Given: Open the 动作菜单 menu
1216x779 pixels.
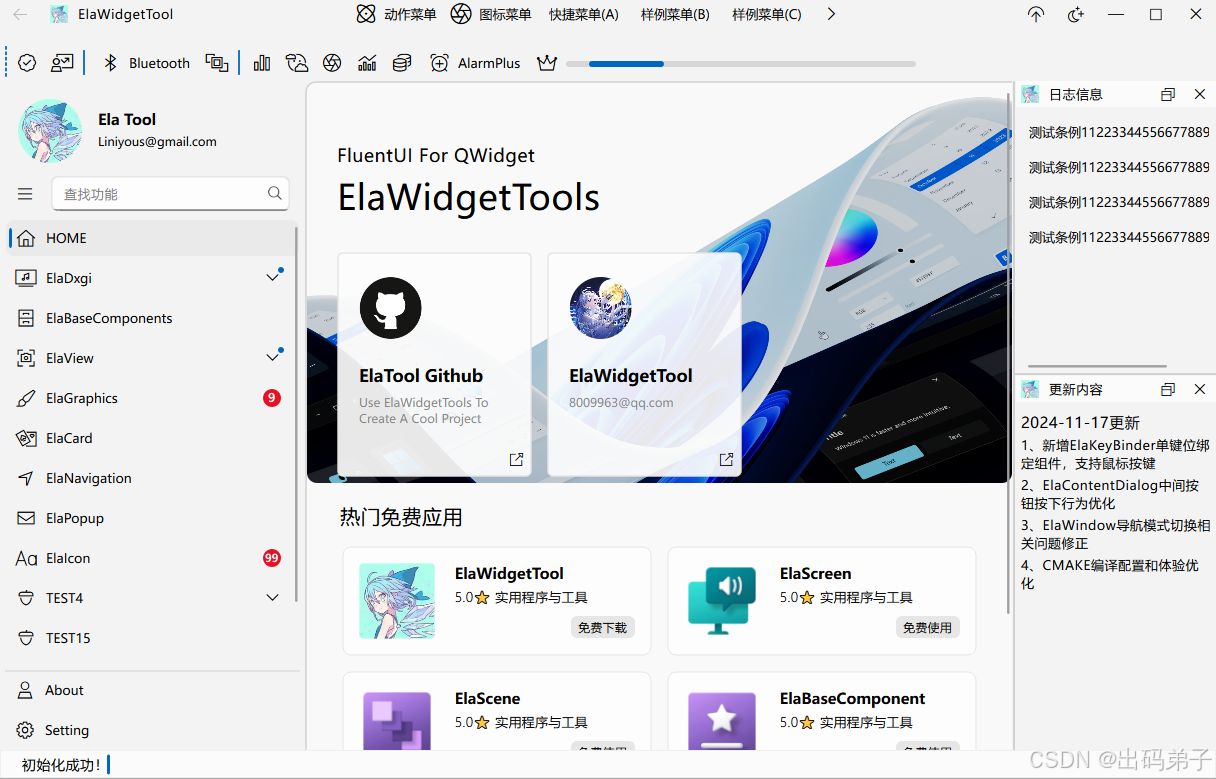Looking at the screenshot, I should 397,14.
